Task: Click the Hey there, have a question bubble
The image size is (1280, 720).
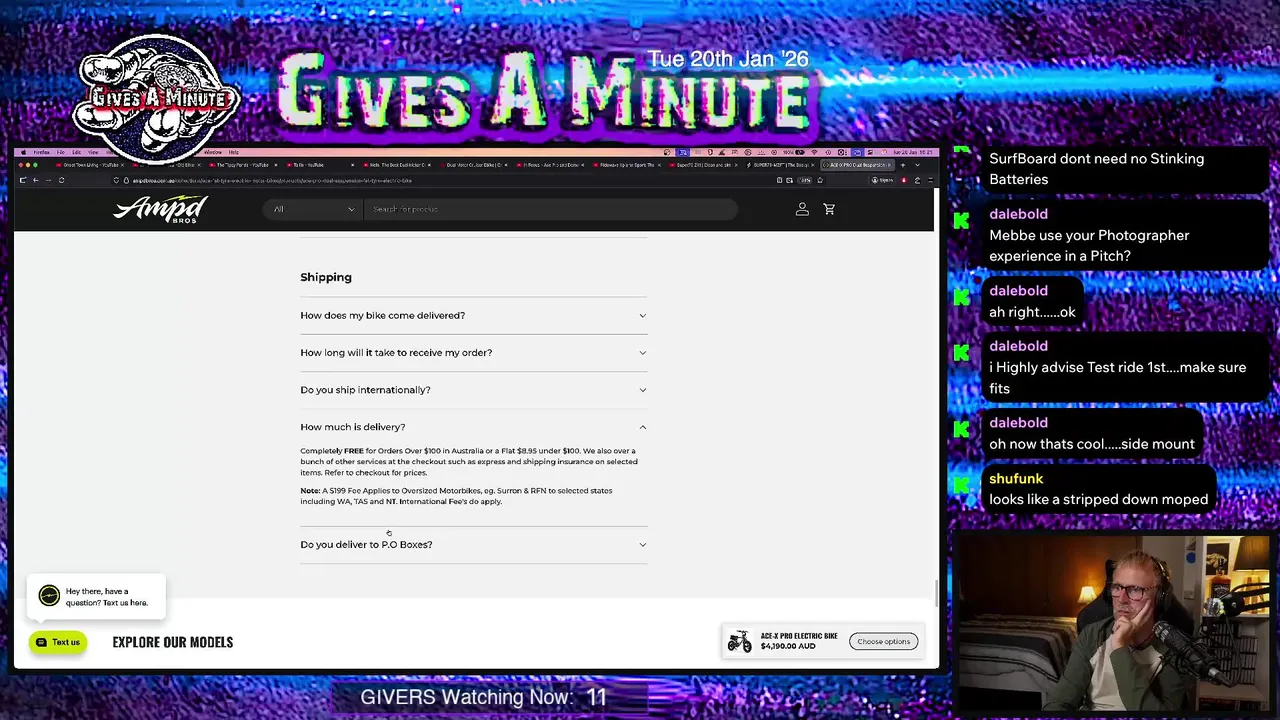Action: [96, 597]
